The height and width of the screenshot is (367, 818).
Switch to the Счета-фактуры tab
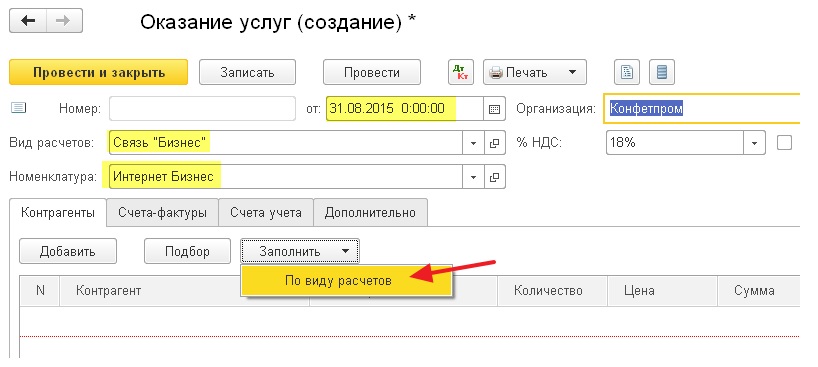(x=162, y=212)
